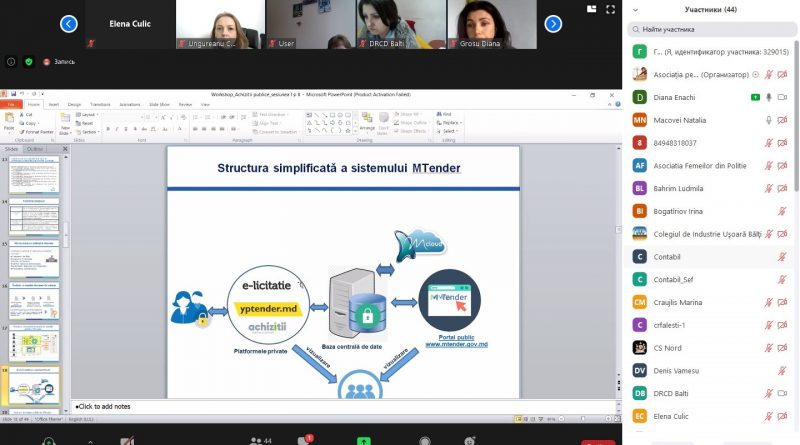The image size is (800, 445).
Task: Open the Layout dropdown
Action: point(87,115)
